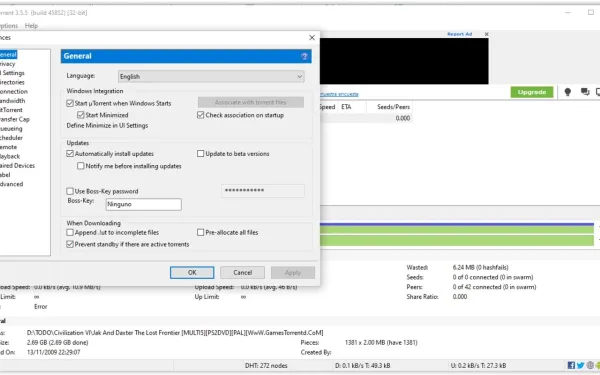Select the Privacy preferences category
The height and width of the screenshot is (375, 600).
tap(7, 64)
